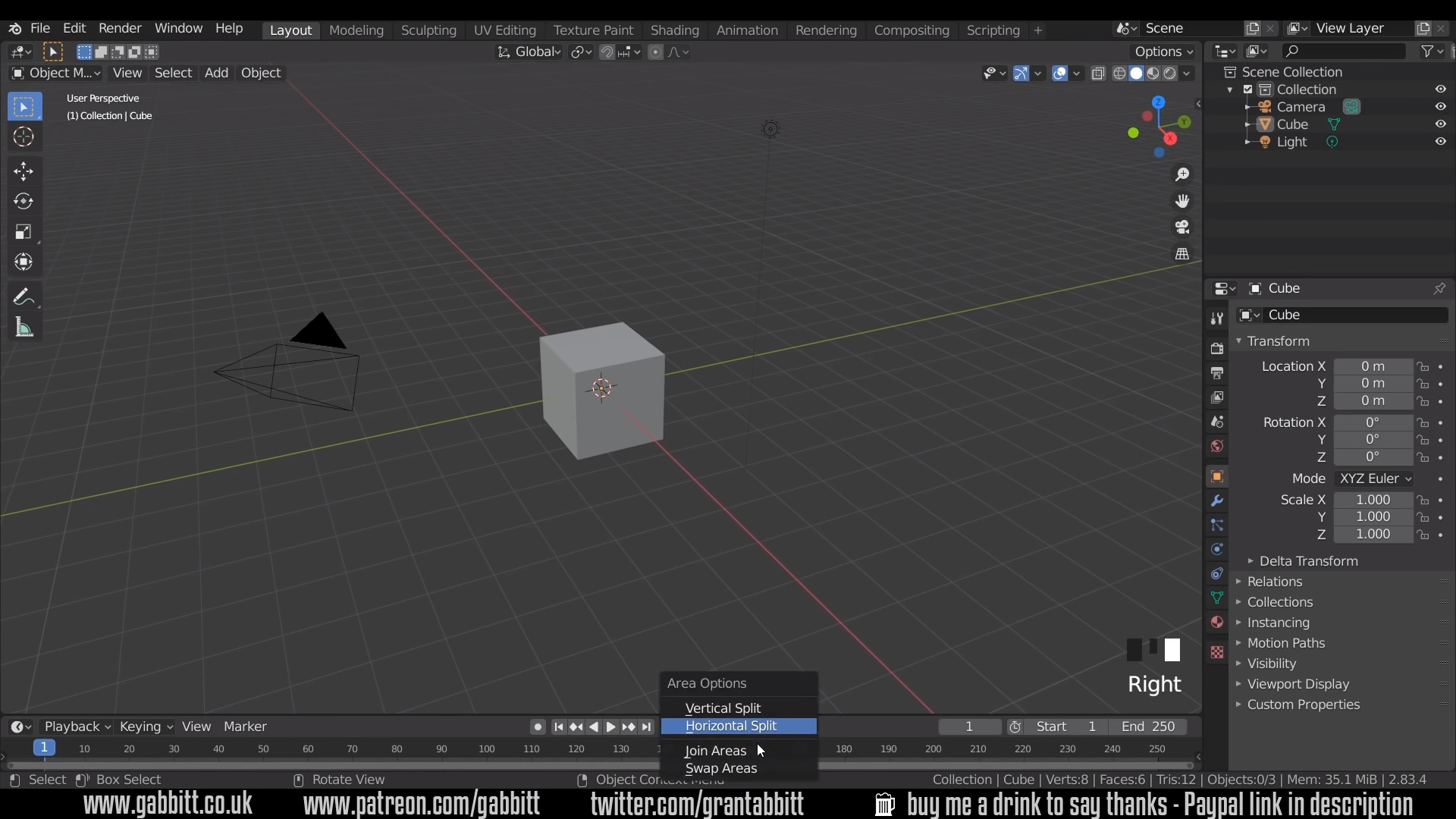Expand the Delta Transform panel
The height and width of the screenshot is (819, 1456).
tap(1308, 561)
